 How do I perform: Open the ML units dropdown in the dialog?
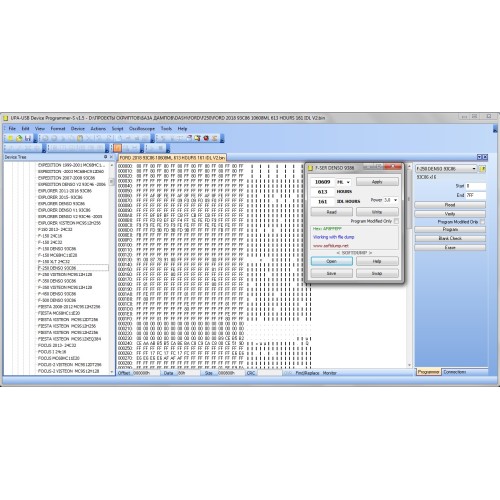pos(348,182)
